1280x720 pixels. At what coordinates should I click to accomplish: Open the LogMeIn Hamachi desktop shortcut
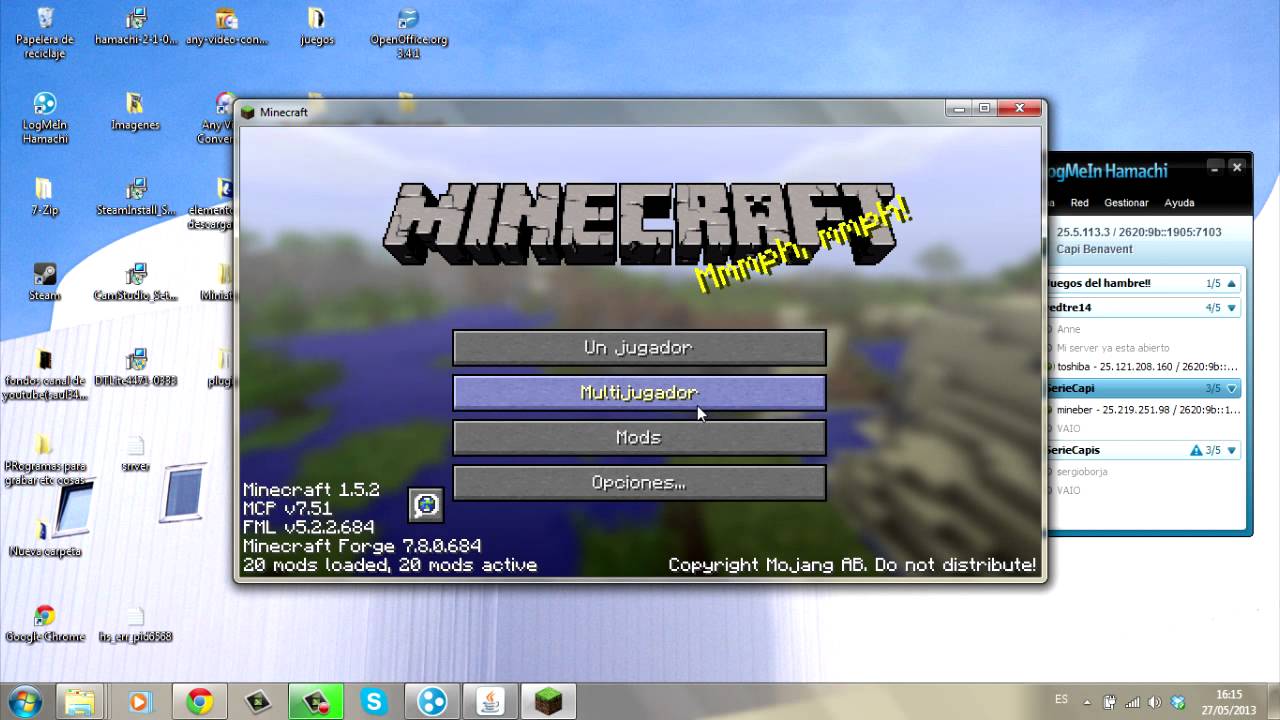coord(45,118)
